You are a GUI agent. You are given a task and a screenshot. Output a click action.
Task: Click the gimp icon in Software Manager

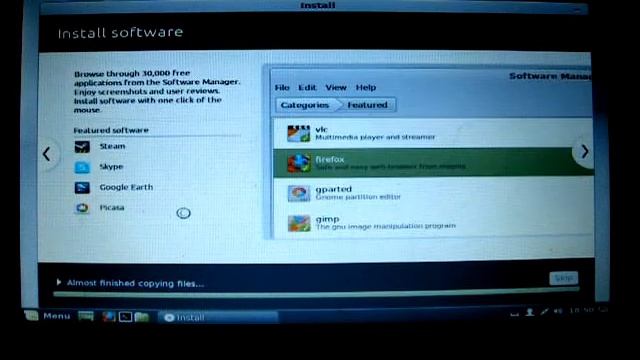[299, 223]
